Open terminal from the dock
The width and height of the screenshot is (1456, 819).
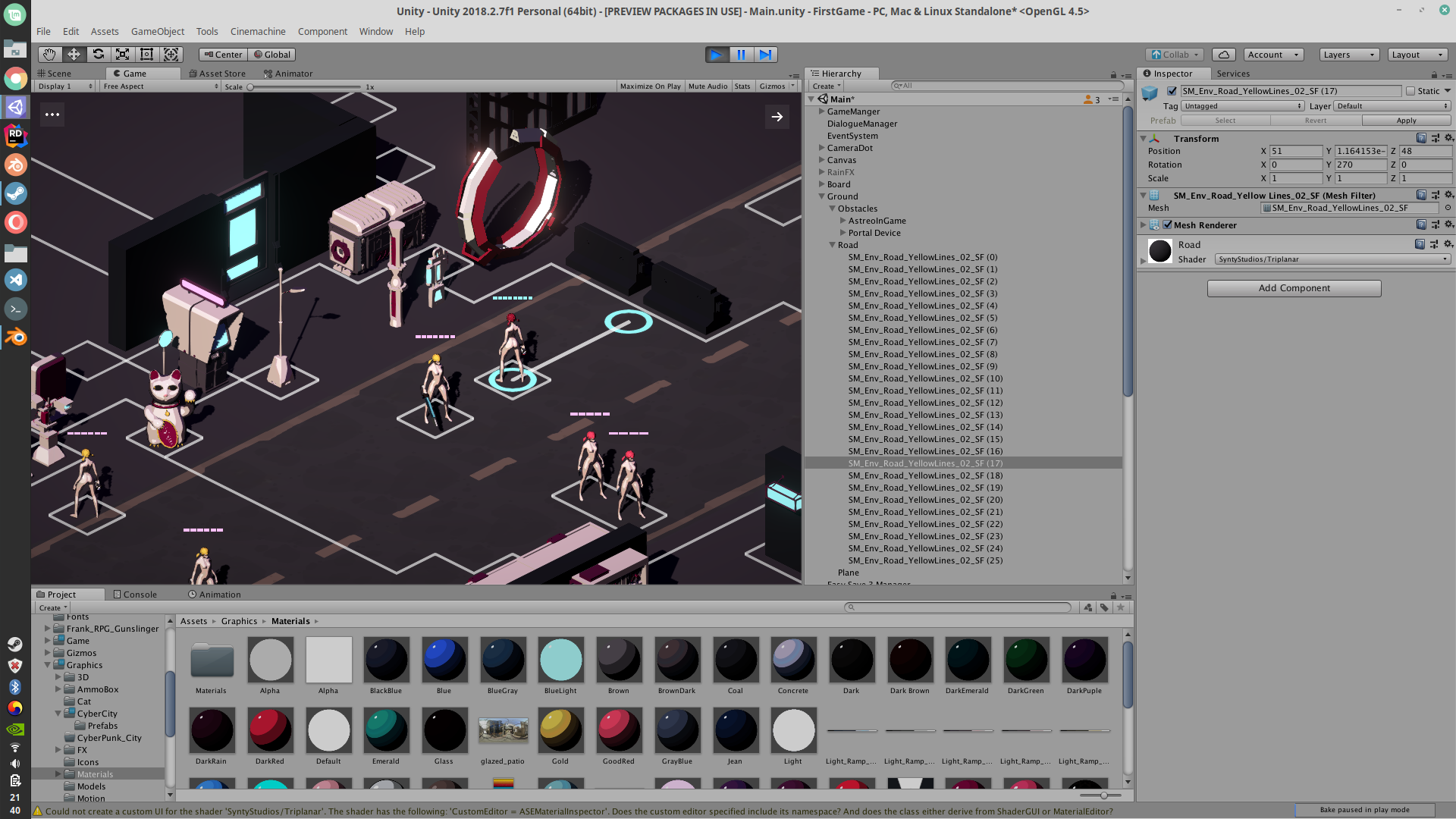click(15, 309)
